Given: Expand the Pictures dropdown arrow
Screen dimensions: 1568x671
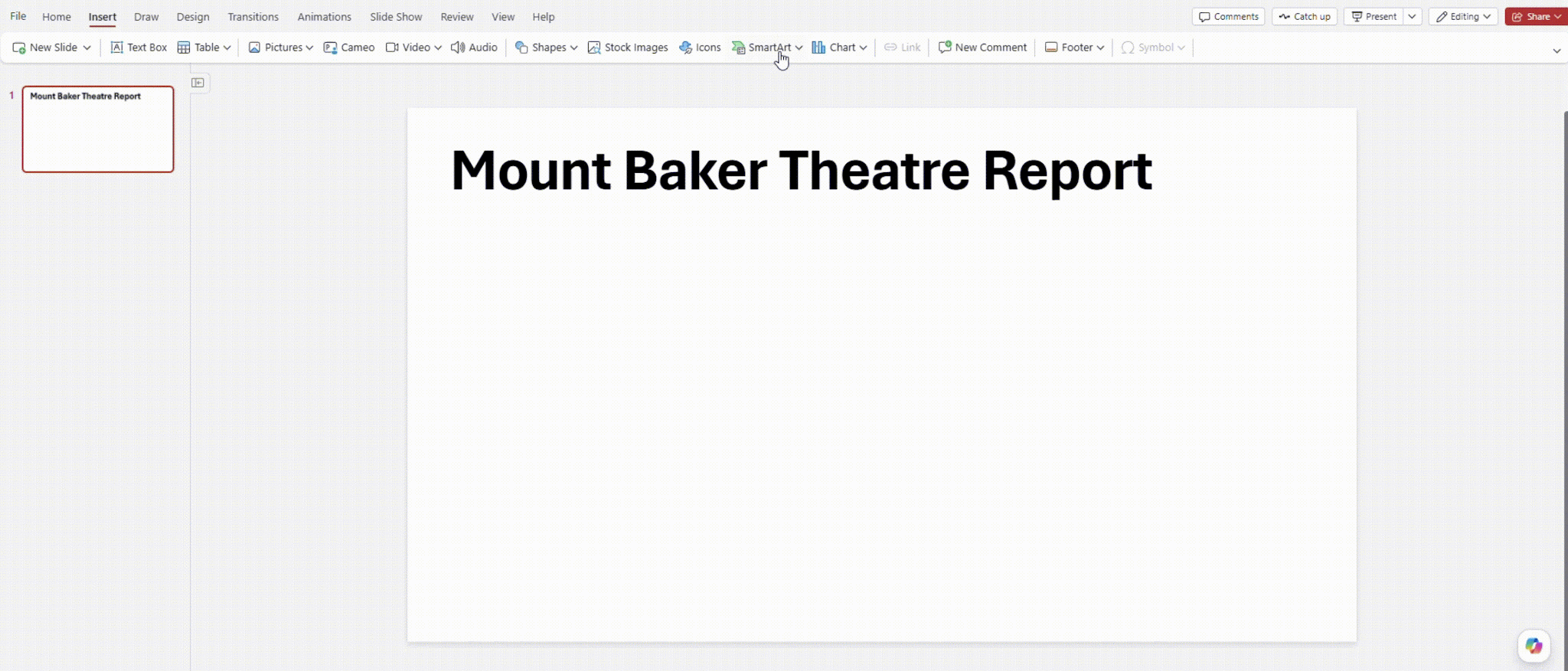Looking at the screenshot, I should (x=309, y=47).
